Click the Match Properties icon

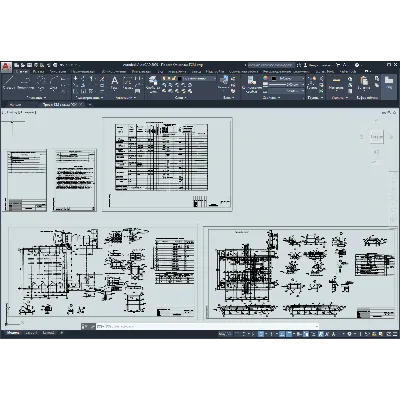pos(251,83)
